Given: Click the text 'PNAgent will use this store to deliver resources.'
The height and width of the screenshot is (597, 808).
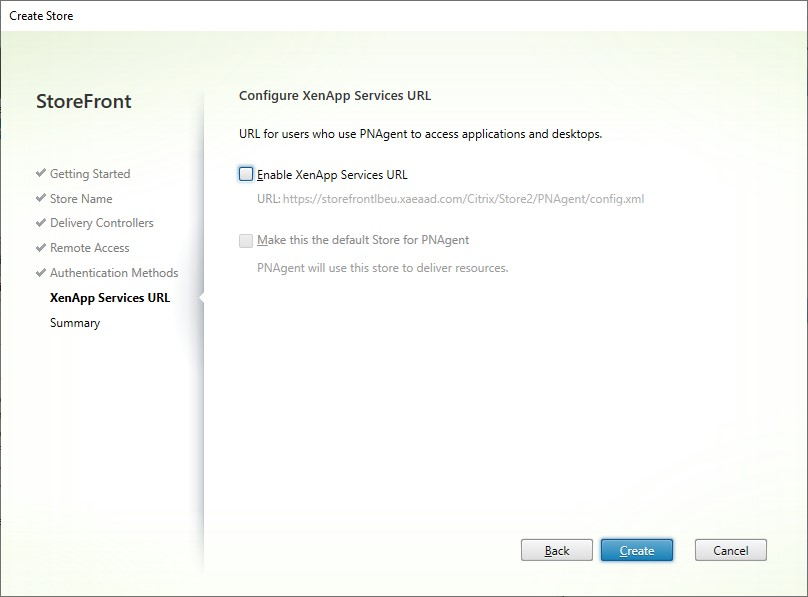Looking at the screenshot, I should [382, 268].
